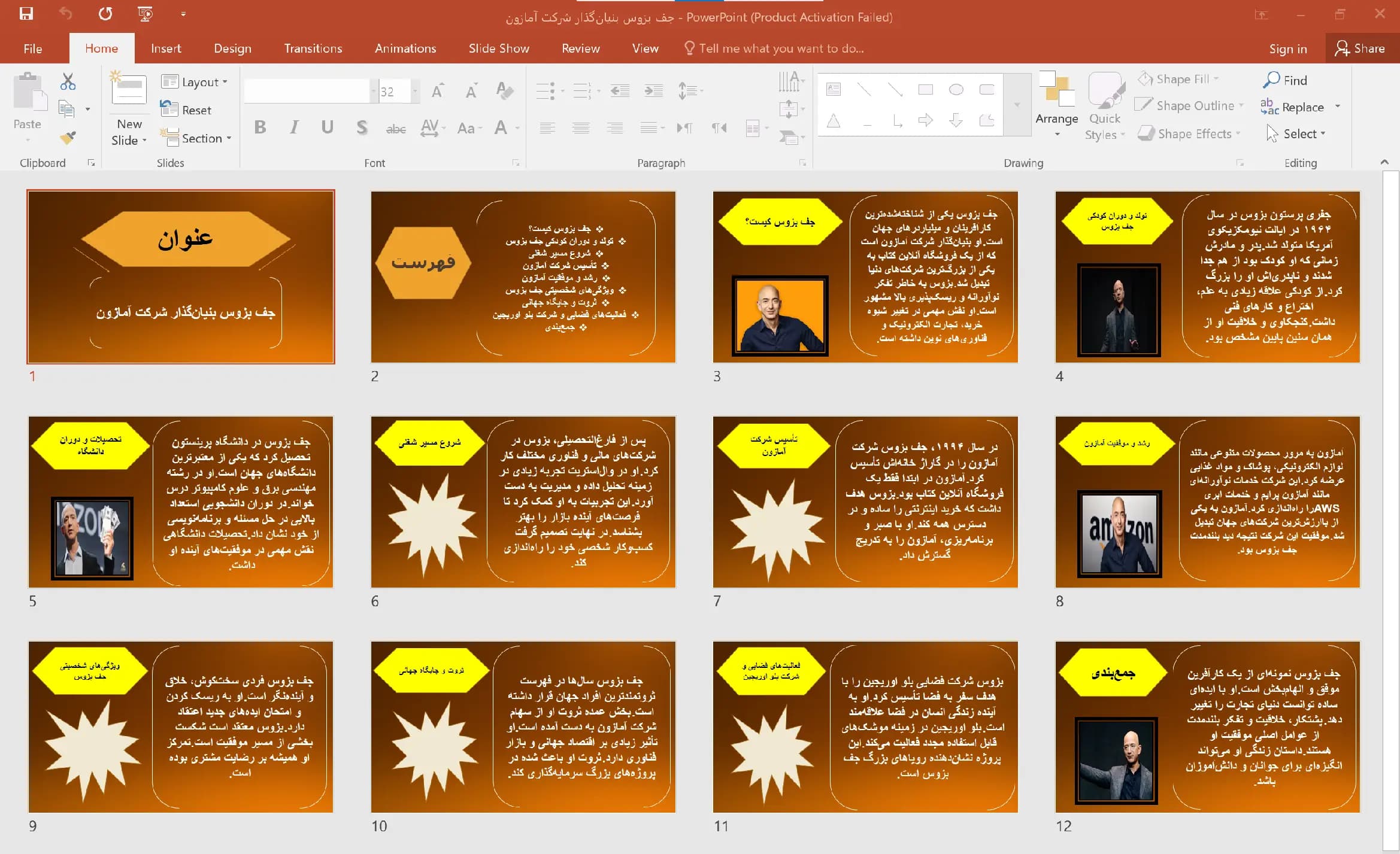Click the Paste clipboard icon
Viewport: 1400px width, 854px height.
29,92
